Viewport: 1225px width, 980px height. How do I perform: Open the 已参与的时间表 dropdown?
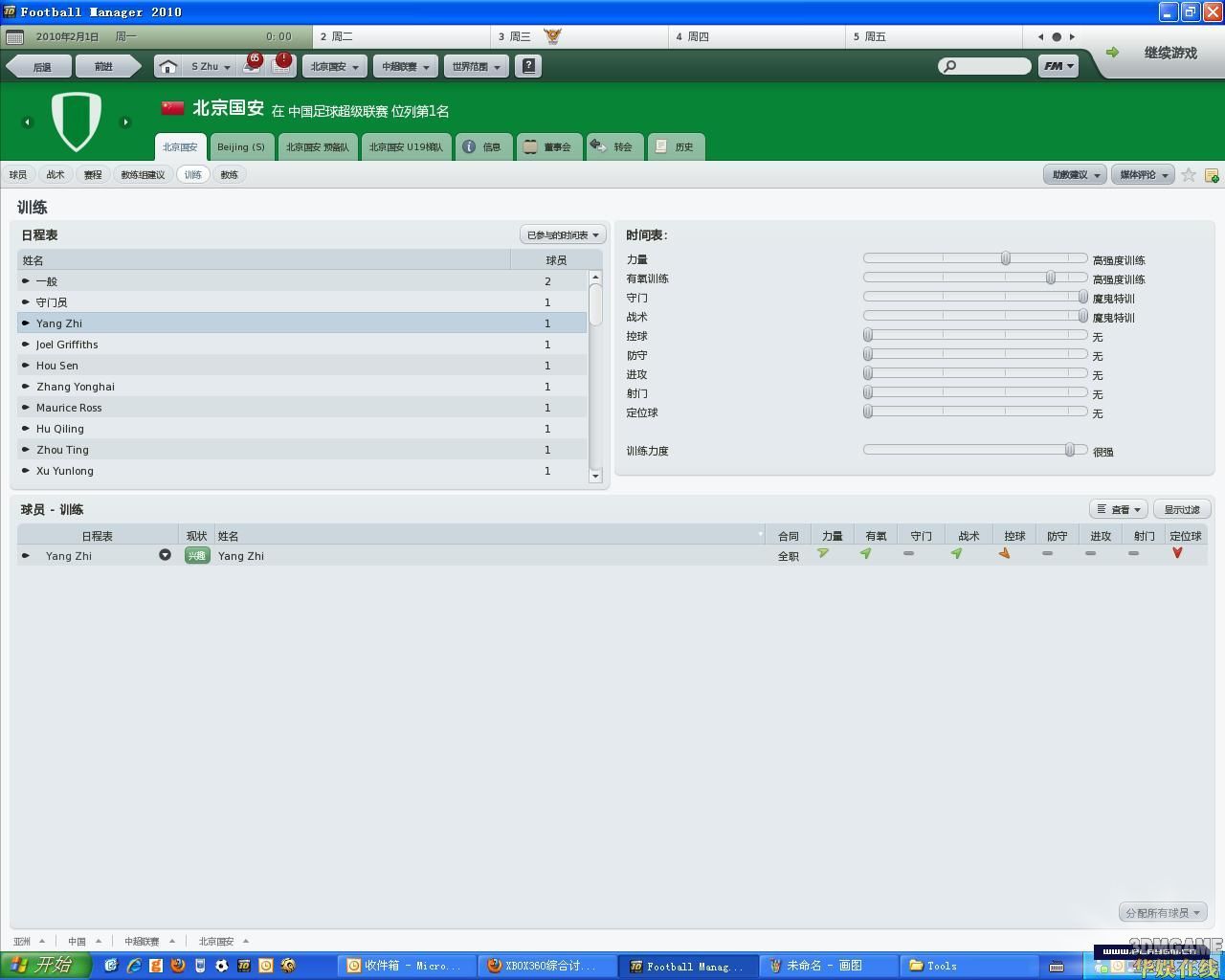tap(563, 235)
